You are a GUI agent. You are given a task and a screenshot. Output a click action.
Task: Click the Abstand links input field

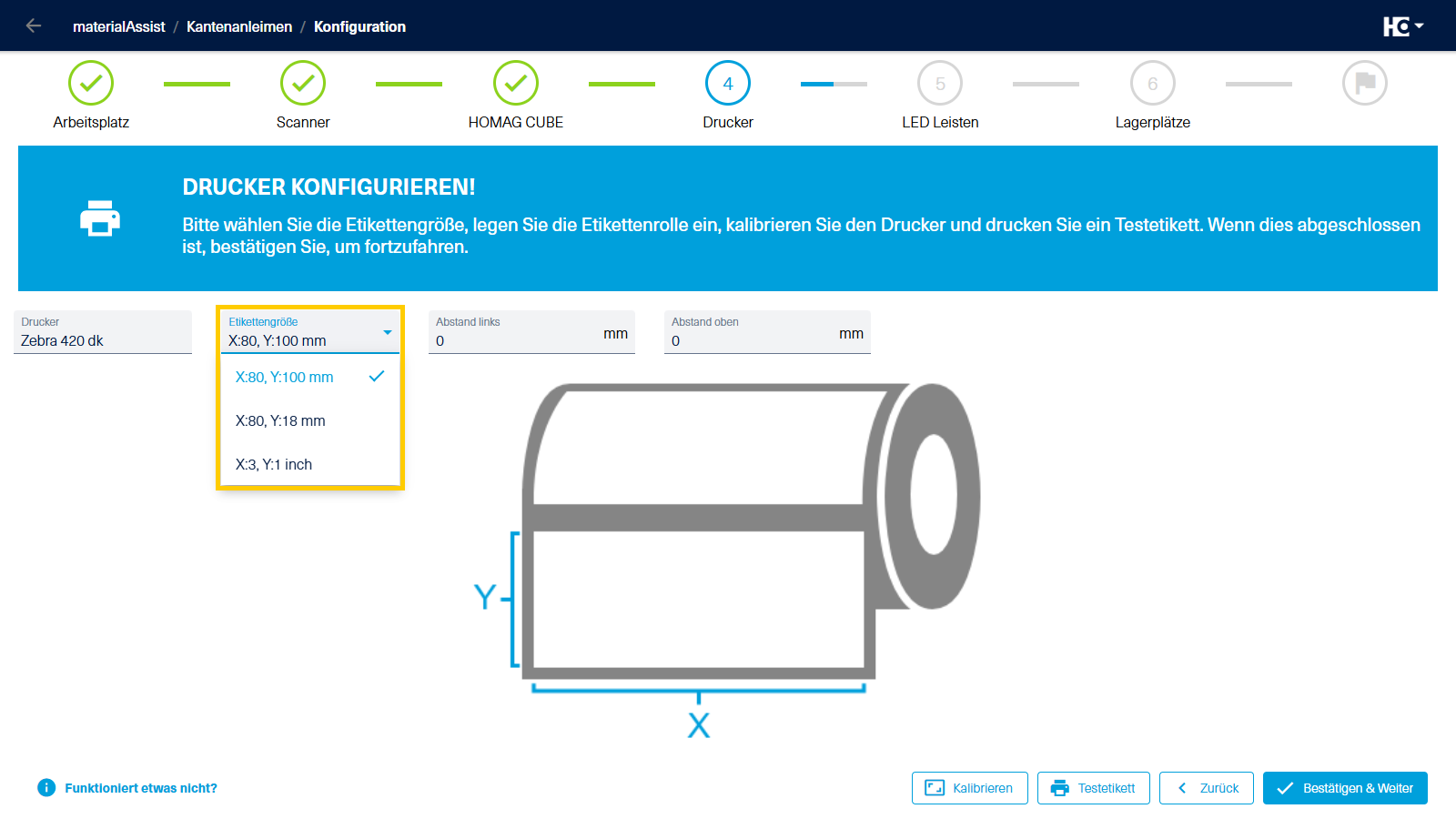(x=531, y=332)
